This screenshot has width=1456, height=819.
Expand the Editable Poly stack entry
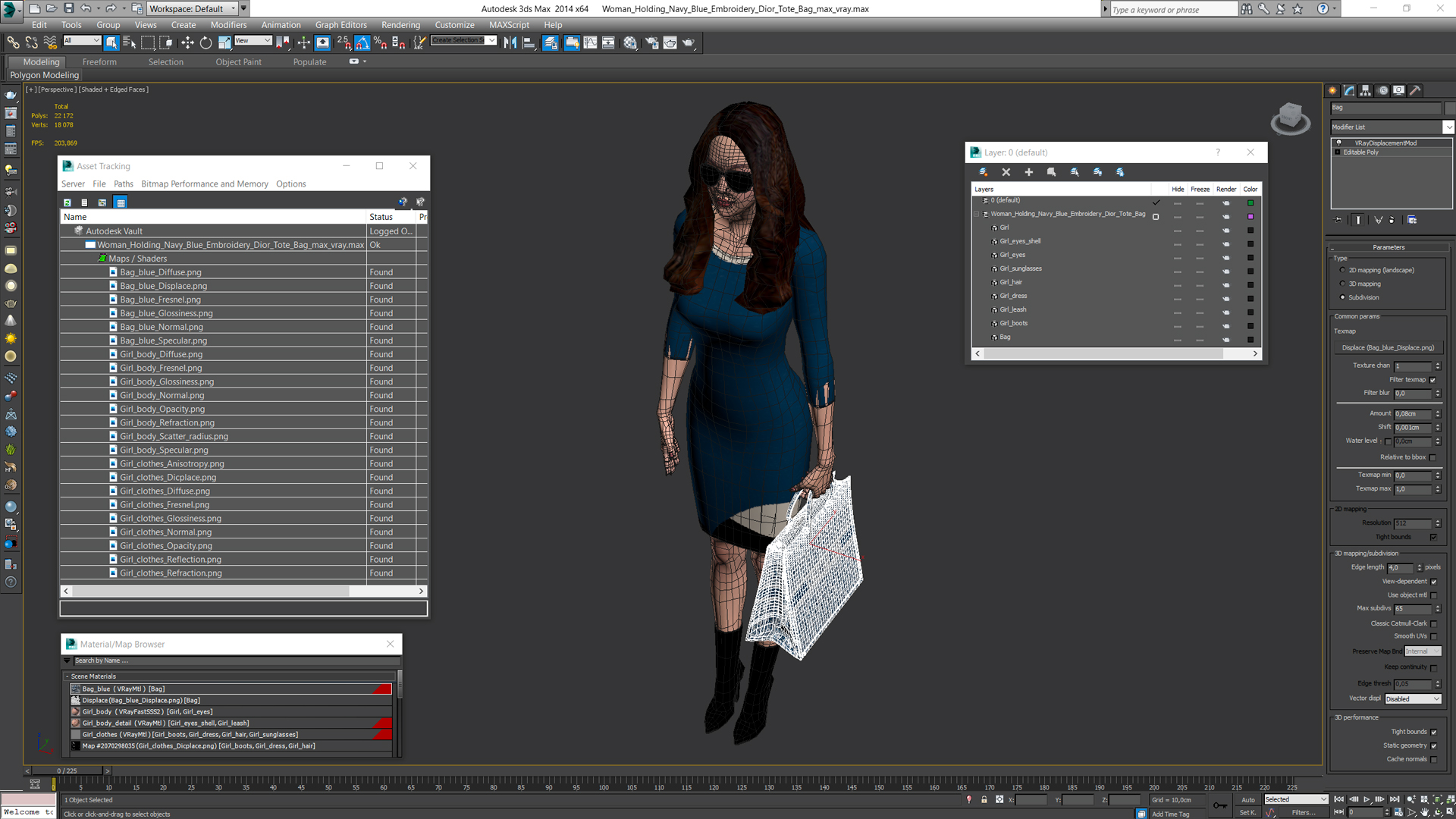[x=1338, y=152]
